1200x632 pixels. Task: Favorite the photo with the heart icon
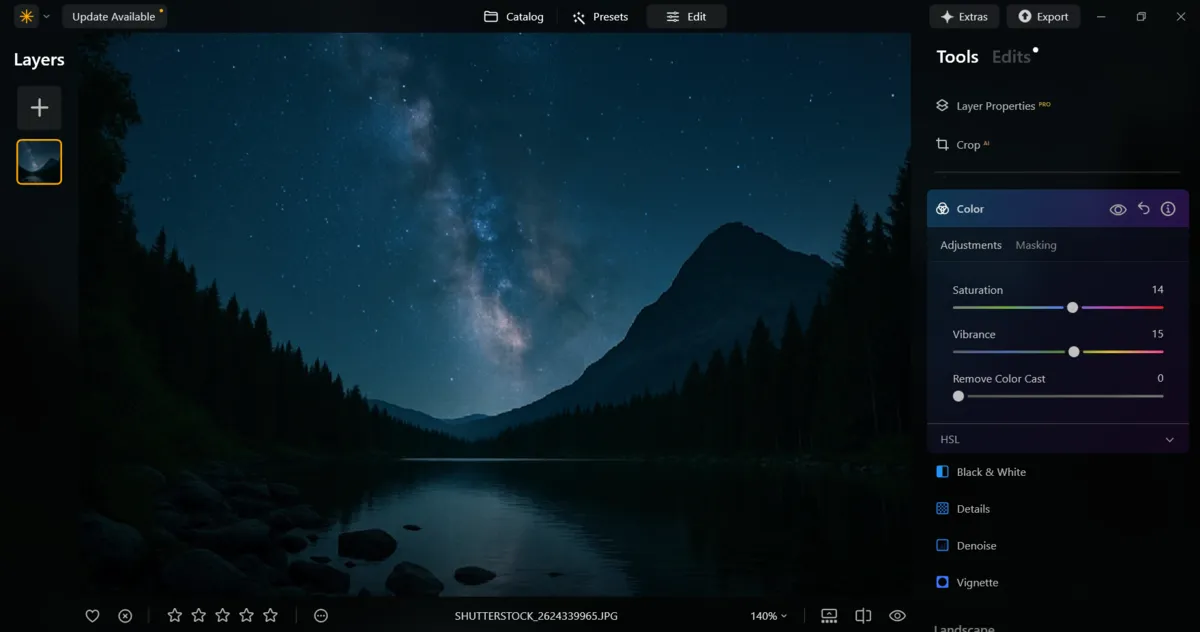pos(92,615)
